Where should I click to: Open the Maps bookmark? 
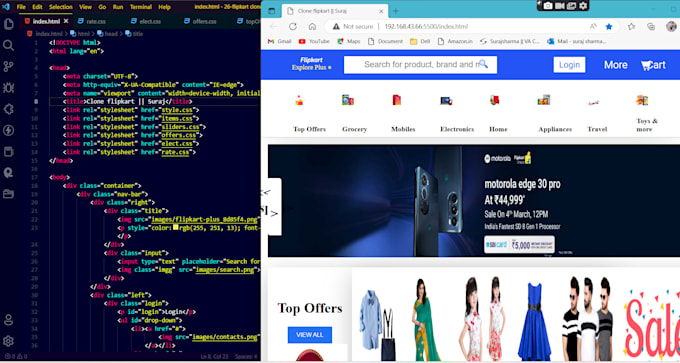[x=349, y=42]
